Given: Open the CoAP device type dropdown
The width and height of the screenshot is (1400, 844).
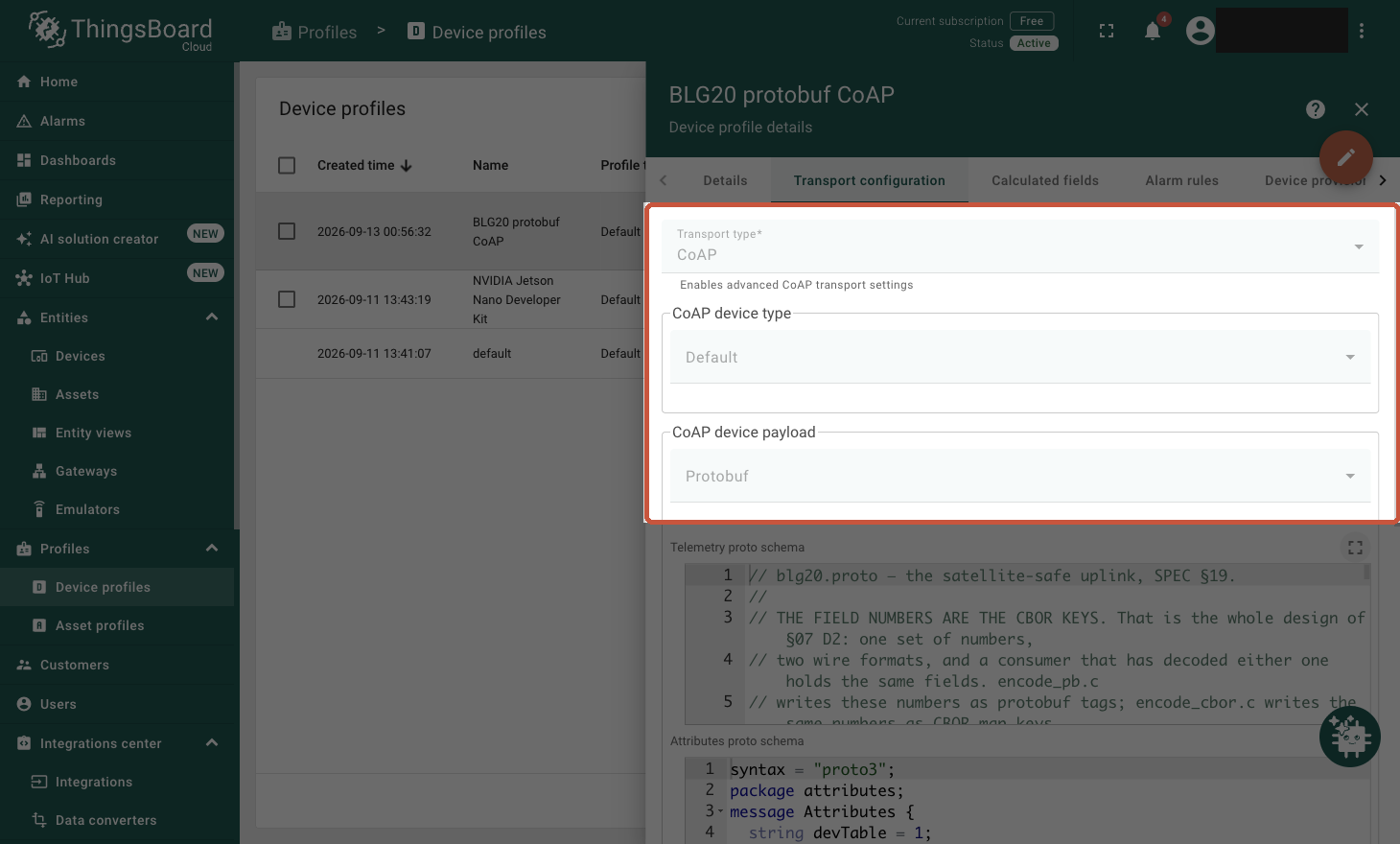Looking at the screenshot, I should [x=1020, y=357].
